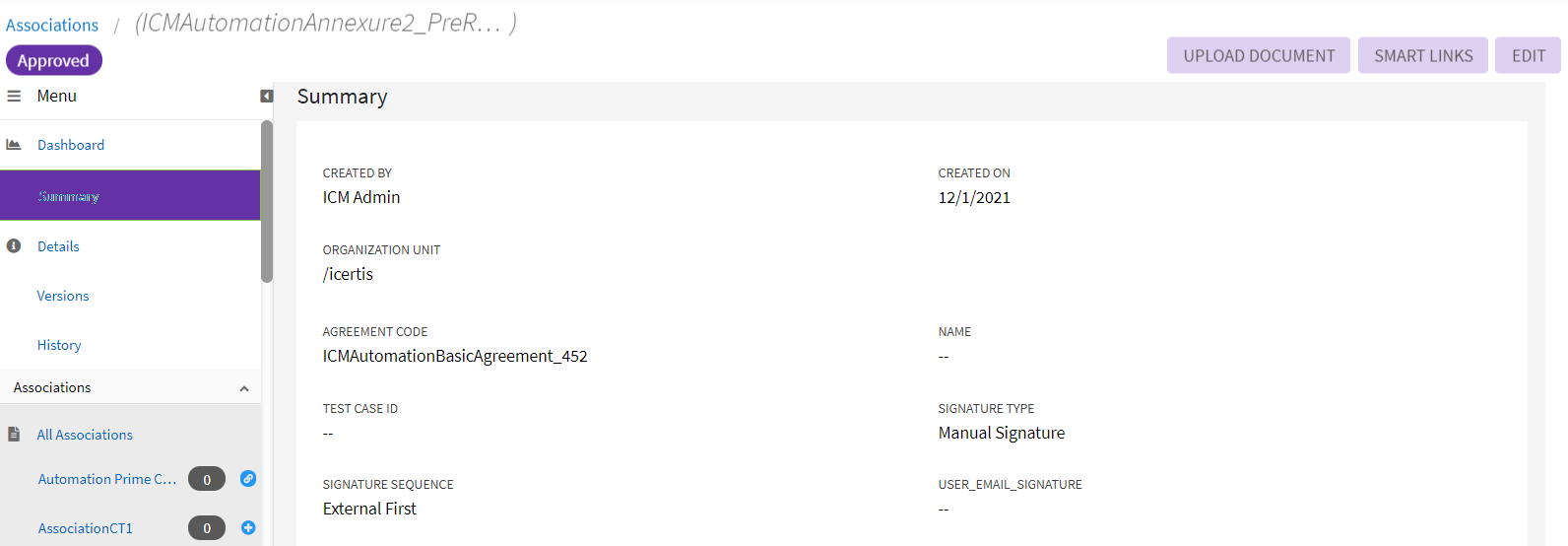Collapse the Associations section chevron
The image size is (1568, 546).
tap(244, 388)
